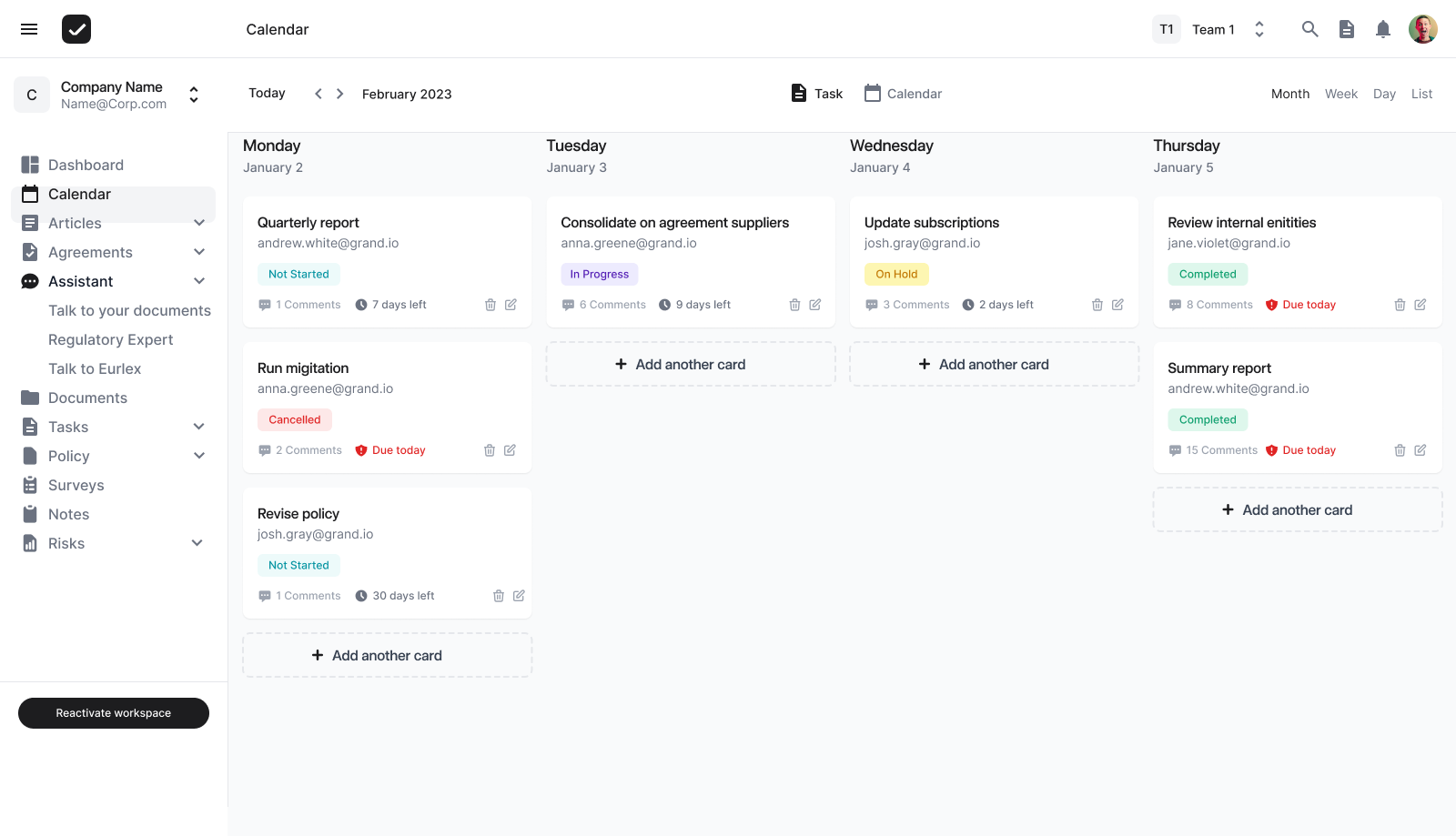This screenshot has width=1456, height=836.
Task: Open the notifications bell
Action: [x=1382, y=29]
